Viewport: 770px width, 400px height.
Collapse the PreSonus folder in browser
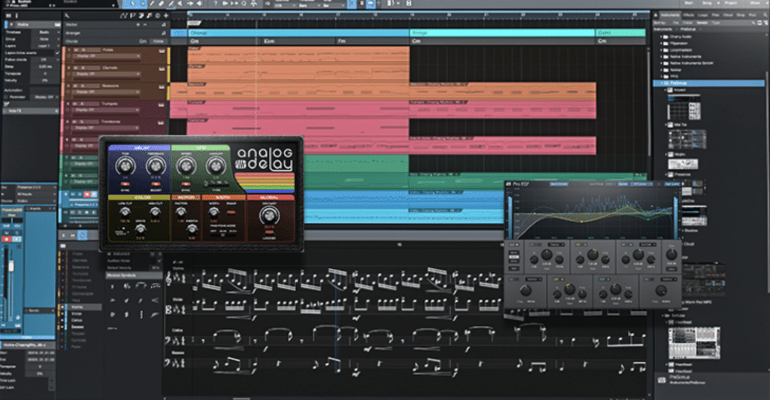pos(661,83)
